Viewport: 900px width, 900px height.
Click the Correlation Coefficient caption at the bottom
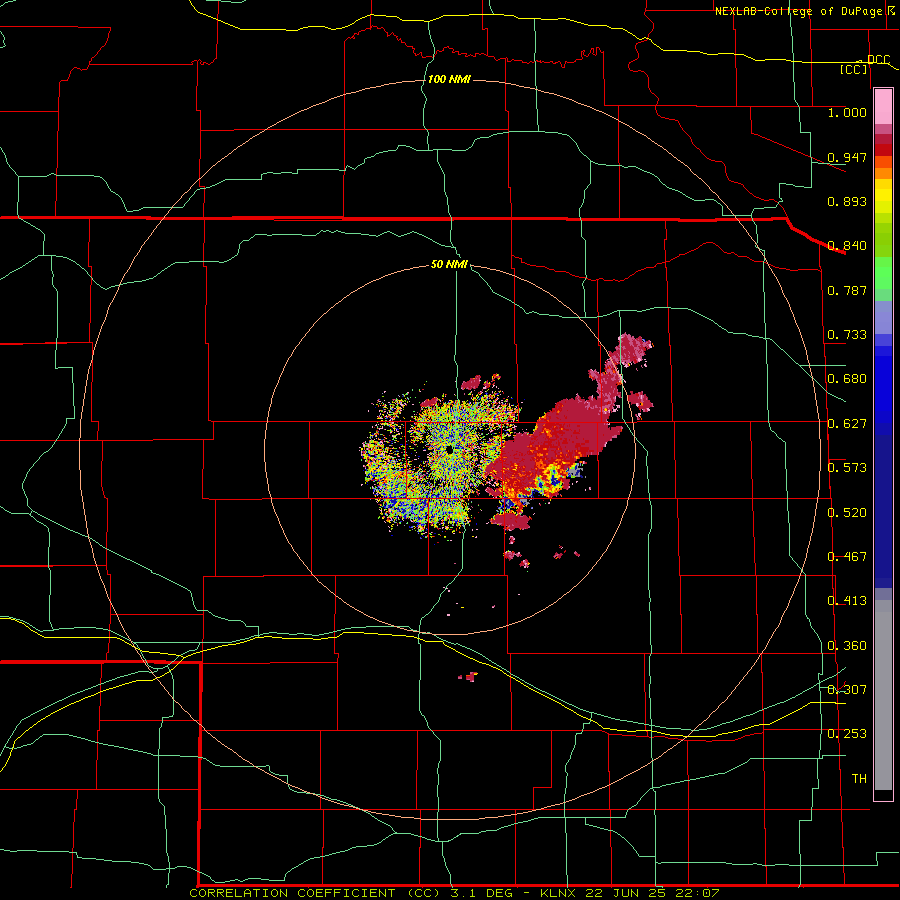[x=453, y=893]
